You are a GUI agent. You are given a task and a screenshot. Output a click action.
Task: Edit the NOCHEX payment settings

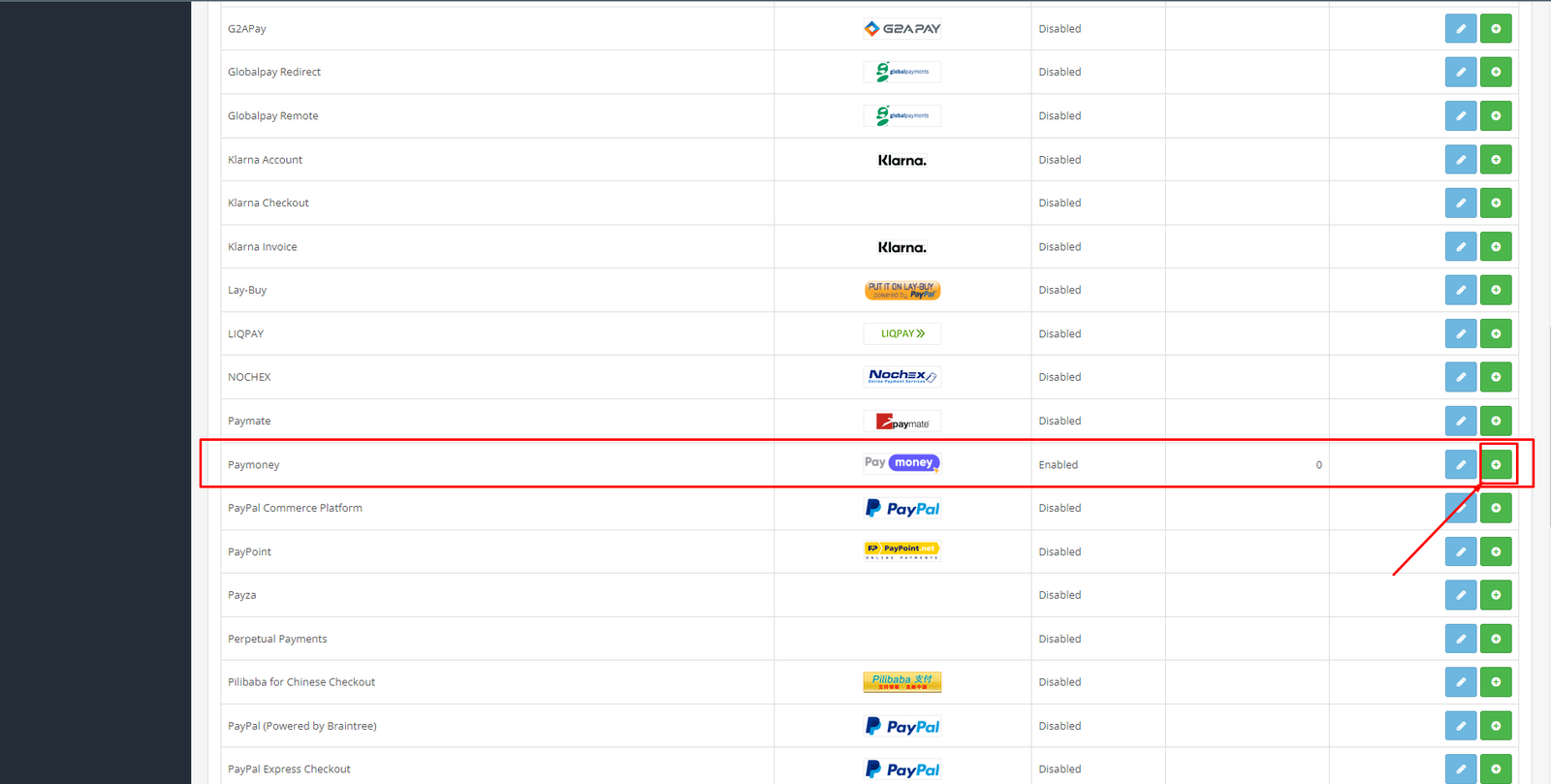point(1460,377)
